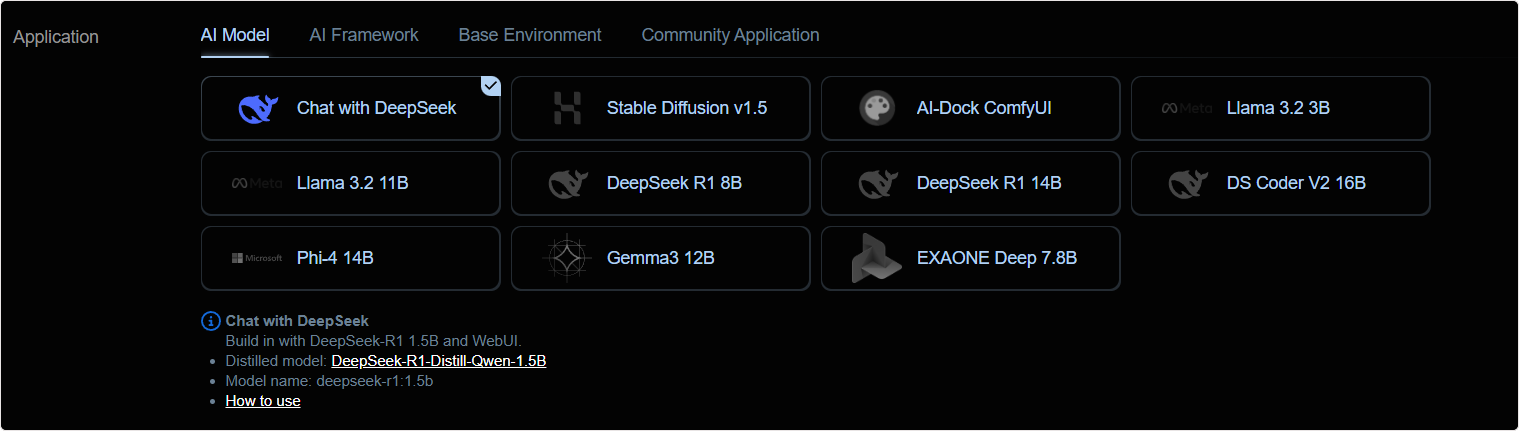Click the EXAONE Deep 7.8B logo icon
Viewport: 1519px width, 431px height.
pos(877,258)
